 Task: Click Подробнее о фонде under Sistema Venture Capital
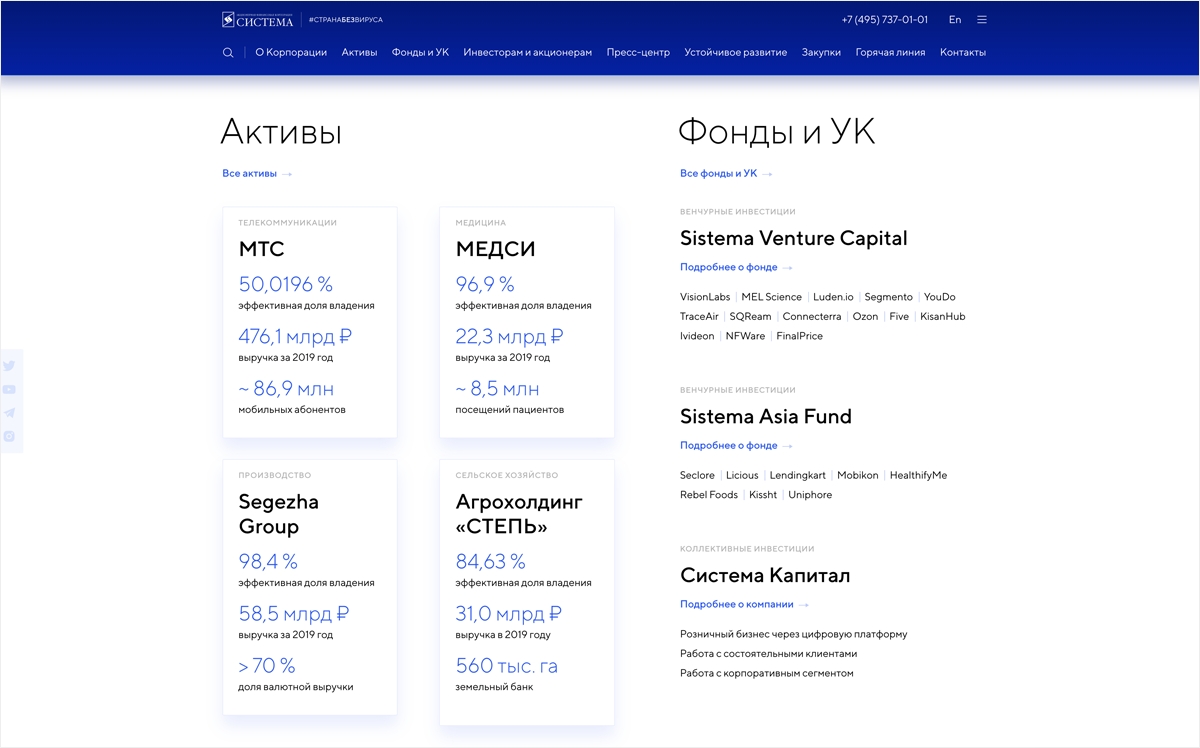[736, 268]
